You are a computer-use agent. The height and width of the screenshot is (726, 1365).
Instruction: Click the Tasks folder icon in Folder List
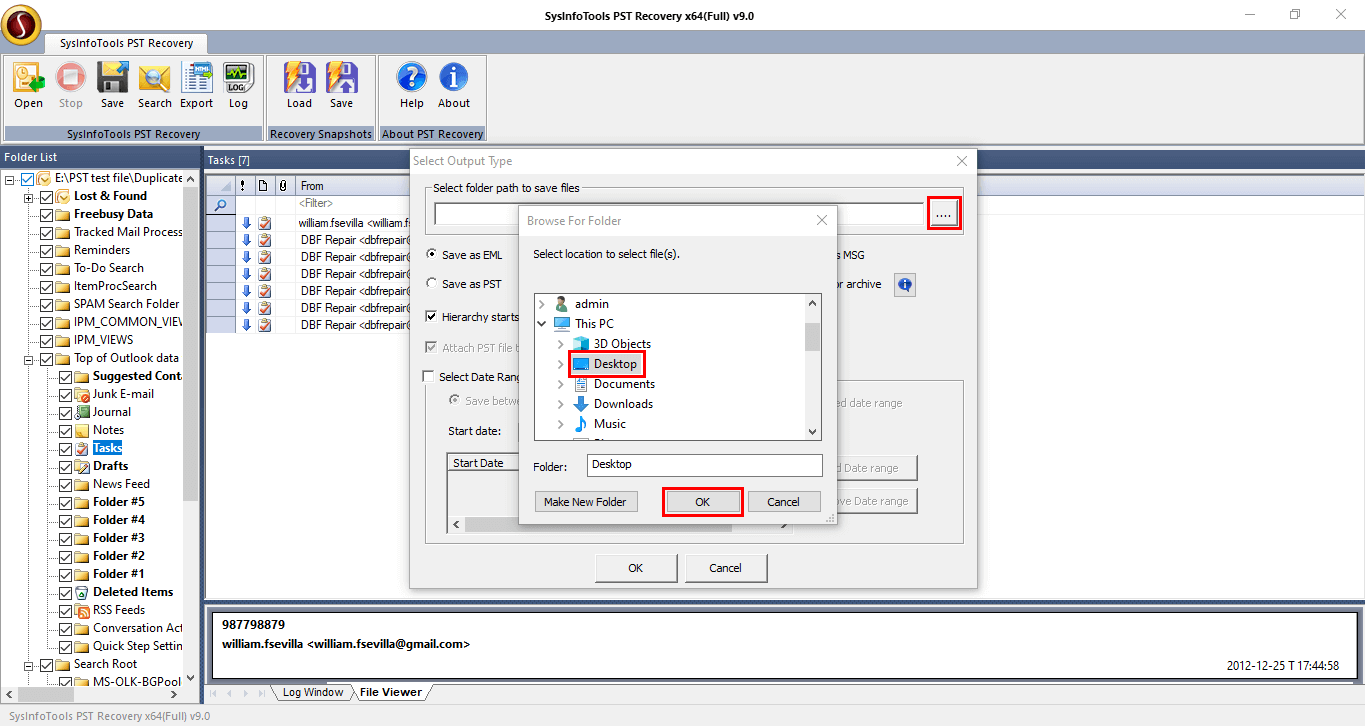[x=82, y=448]
